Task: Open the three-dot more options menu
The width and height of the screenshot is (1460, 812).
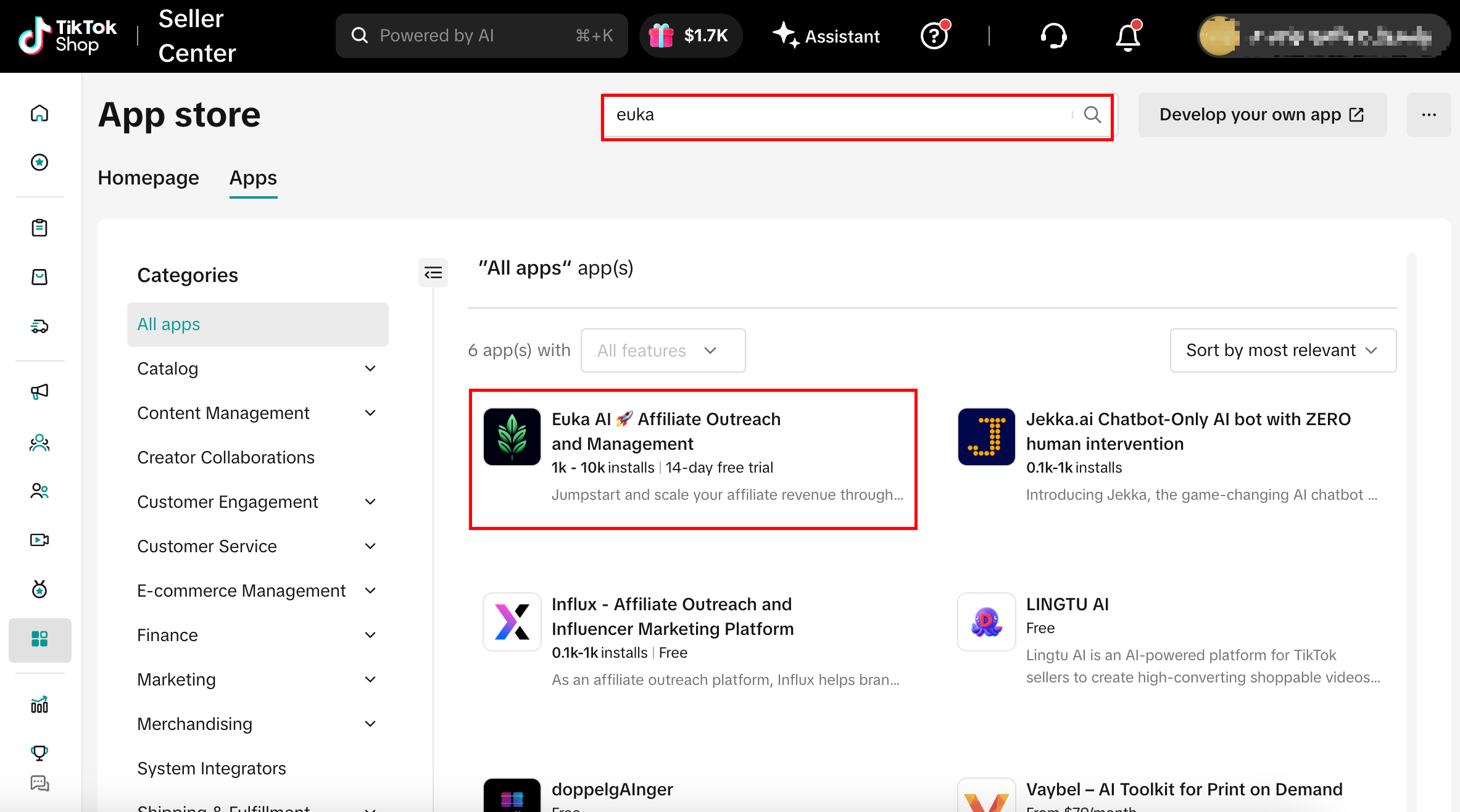Action: coord(1429,115)
